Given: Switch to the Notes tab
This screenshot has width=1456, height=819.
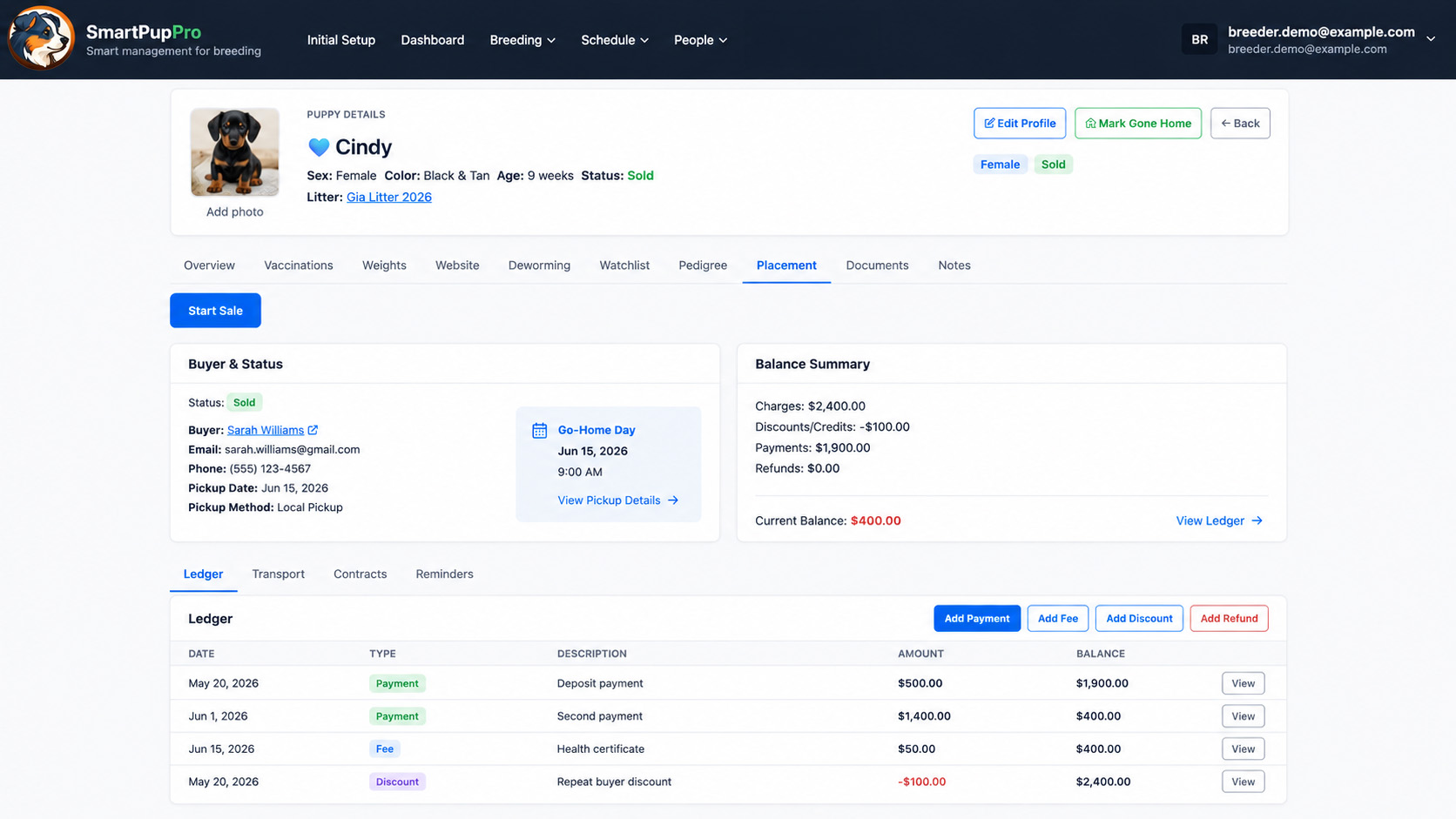Looking at the screenshot, I should pos(954,265).
